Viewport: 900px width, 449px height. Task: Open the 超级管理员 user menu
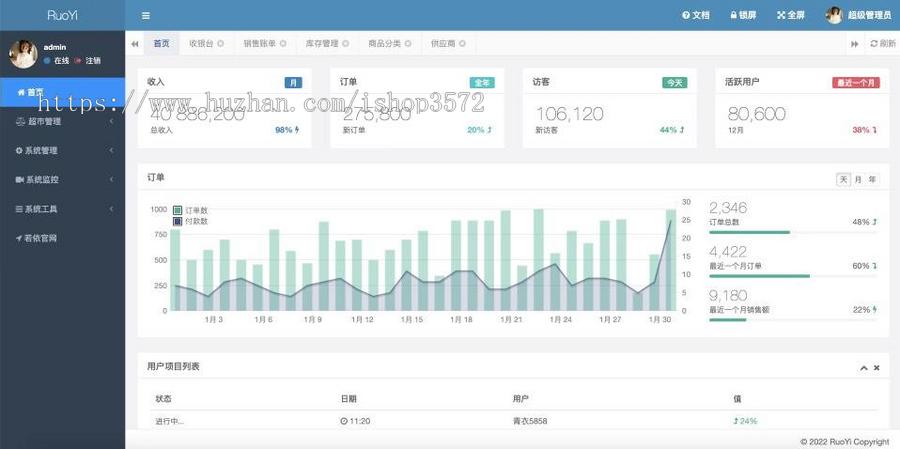[x=858, y=16]
